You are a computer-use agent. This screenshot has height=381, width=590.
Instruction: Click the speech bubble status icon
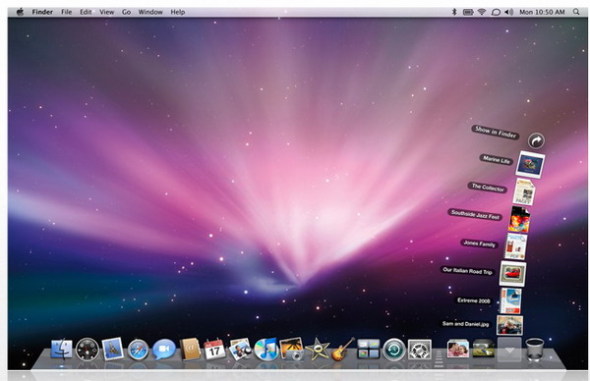pyautogui.click(x=496, y=12)
